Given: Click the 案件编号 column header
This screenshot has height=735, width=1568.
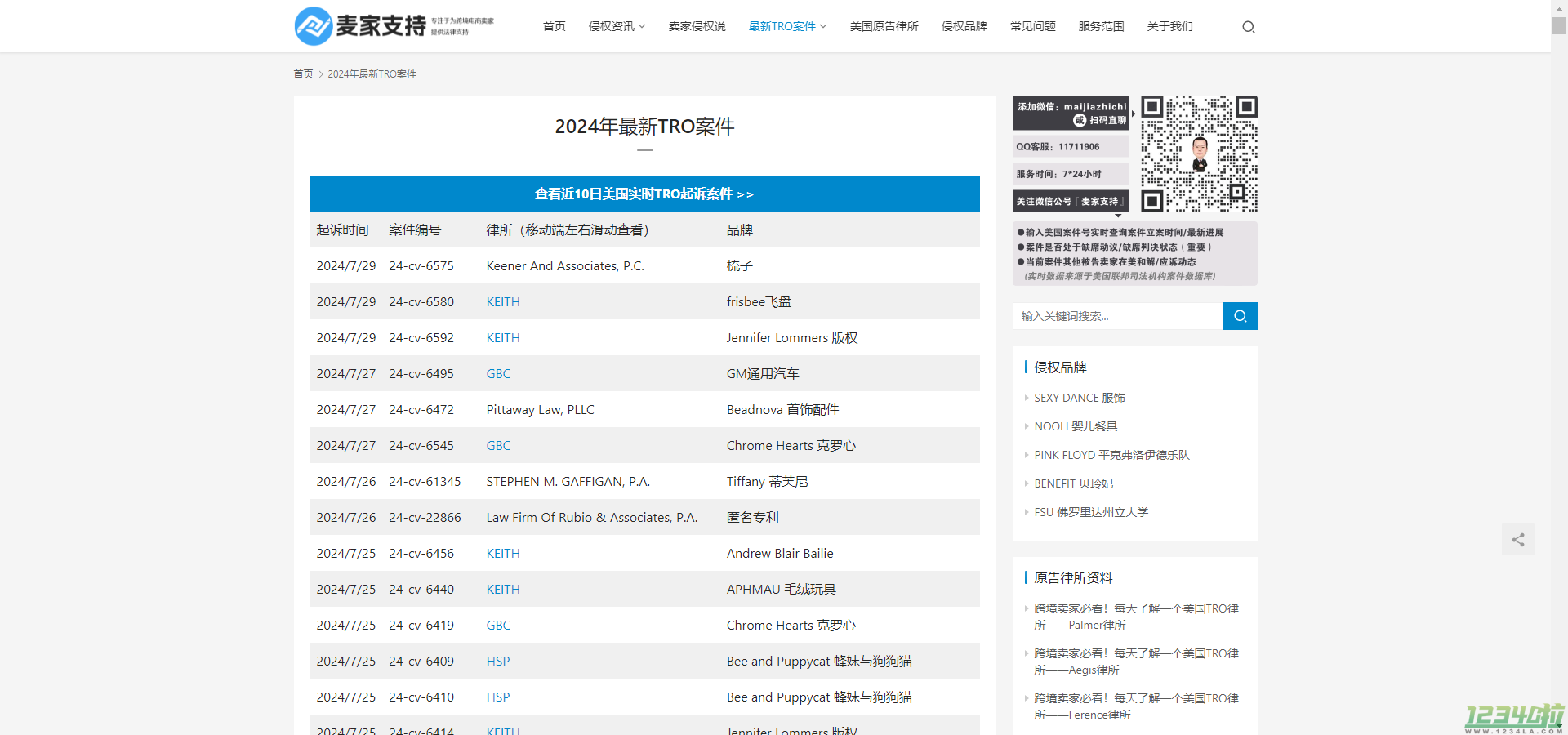Looking at the screenshot, I should pyautogui.click(x=415, y=229).
